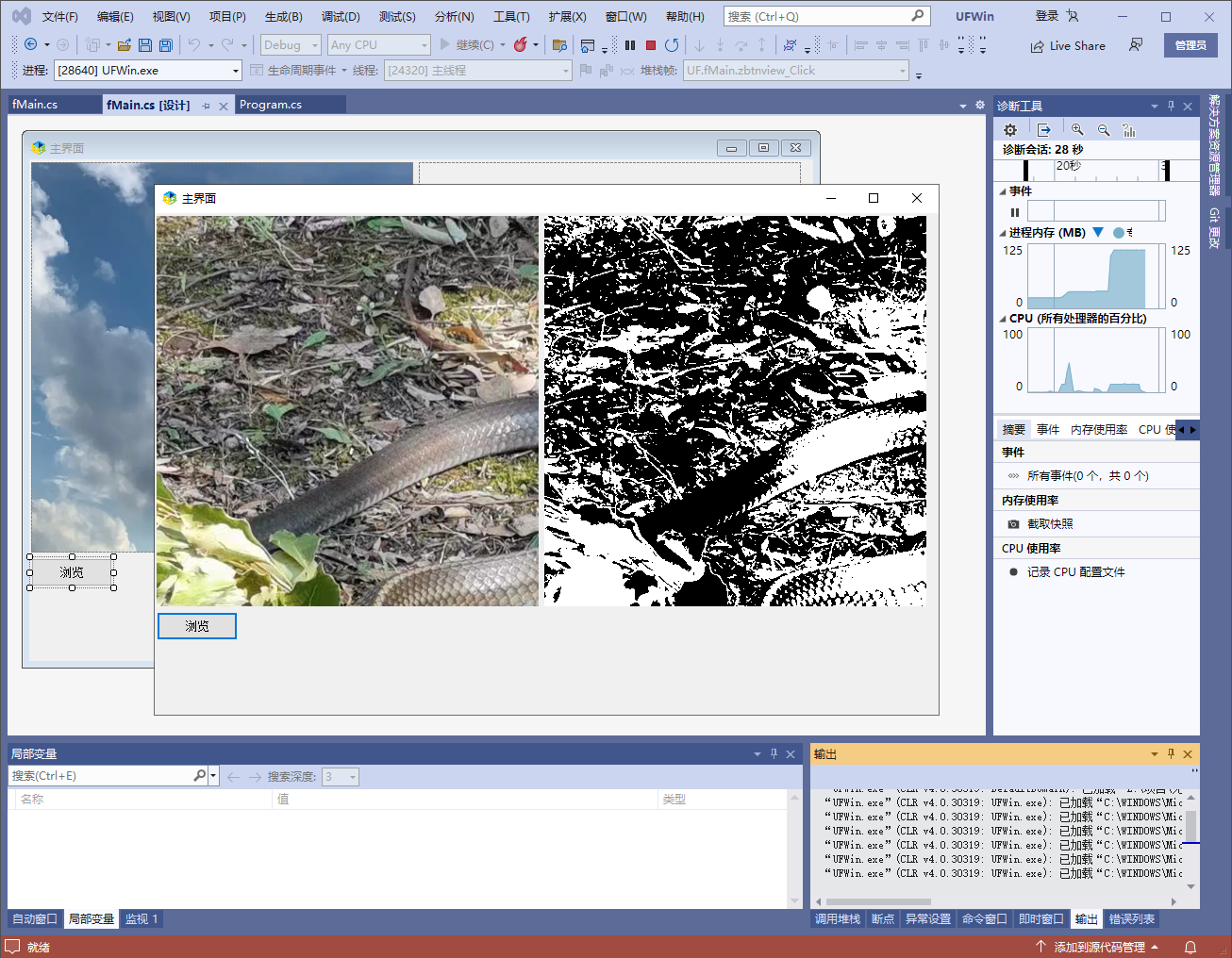Click the search magnifier in Locals search box
Image resolution: width=1232 pixels, height=958 pixels.
tap(199, 776)
